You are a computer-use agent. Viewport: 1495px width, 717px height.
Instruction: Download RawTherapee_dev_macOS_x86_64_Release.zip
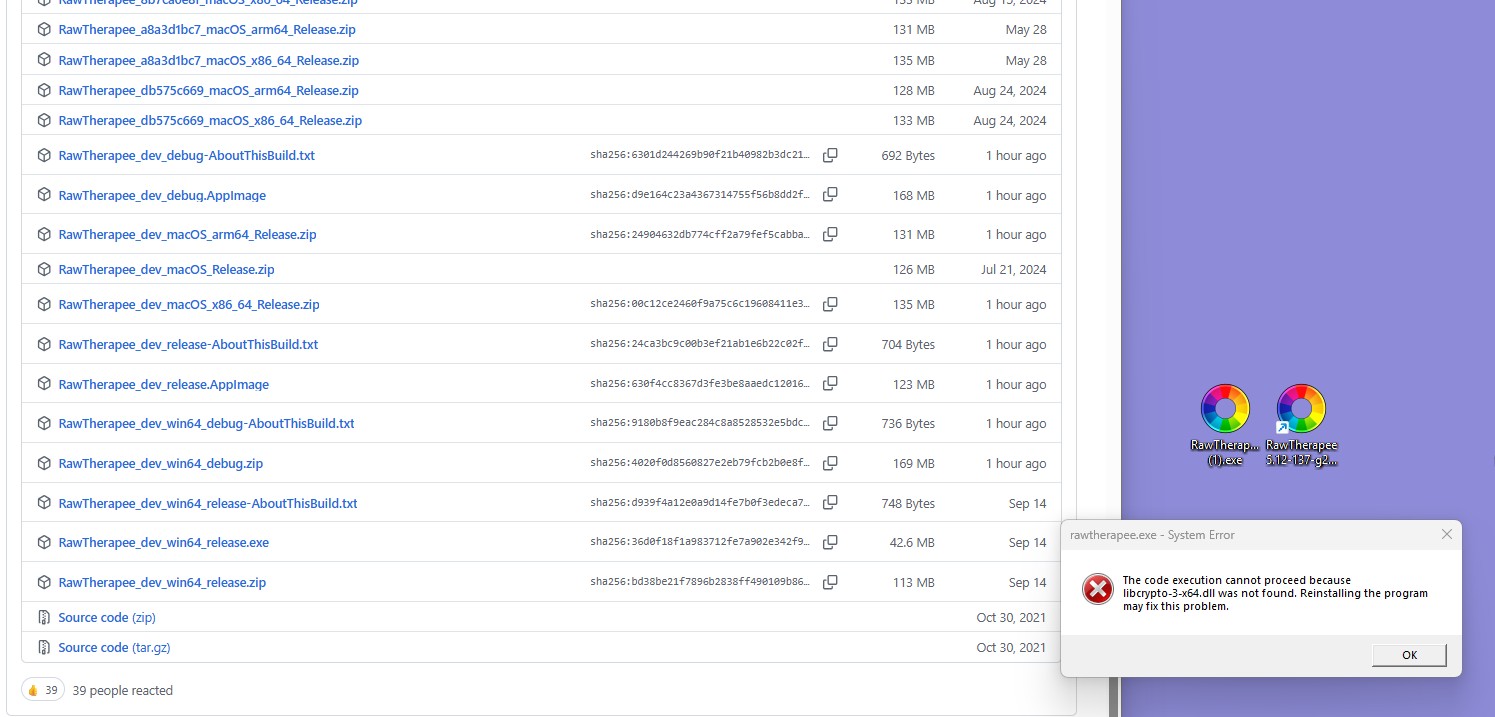click(189, 305)
